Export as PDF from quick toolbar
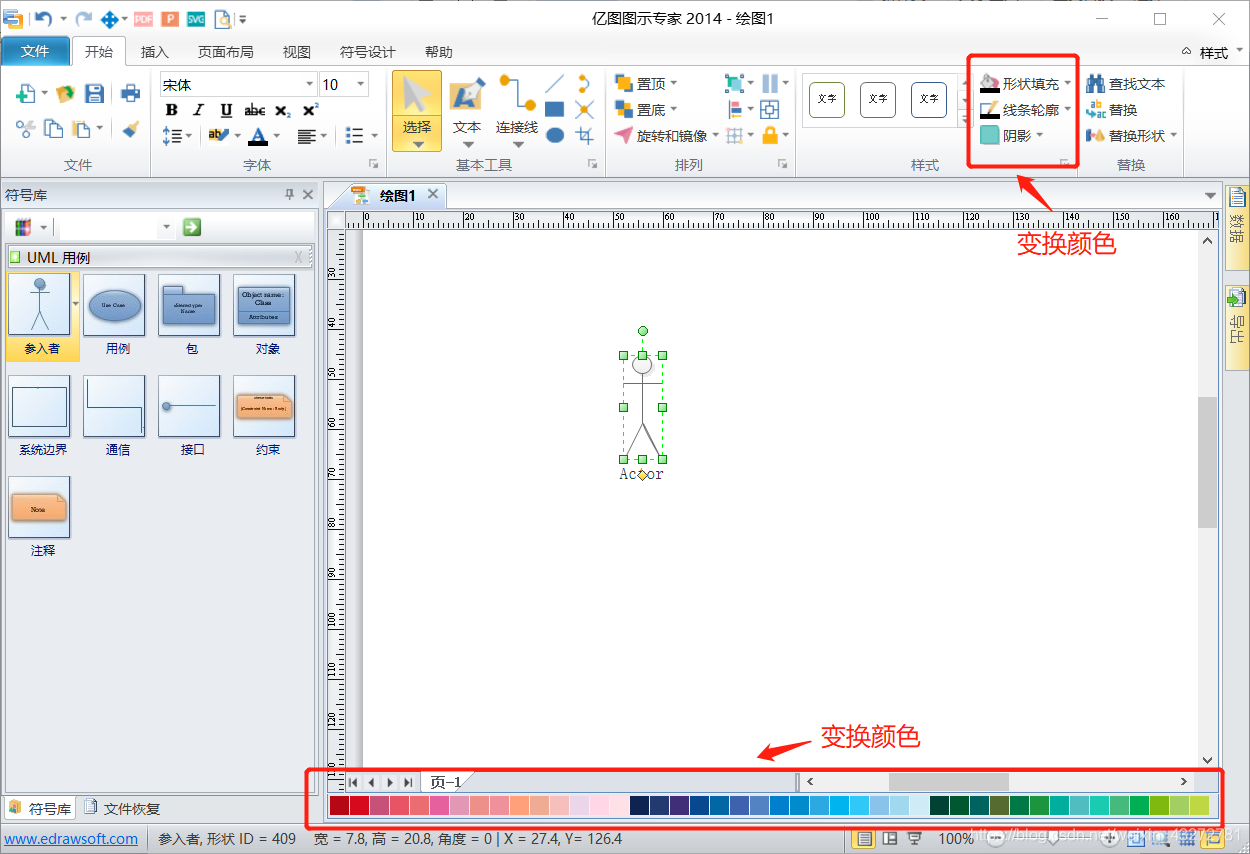Viewport: 1250px width, 854px height. tap(143, 18)
